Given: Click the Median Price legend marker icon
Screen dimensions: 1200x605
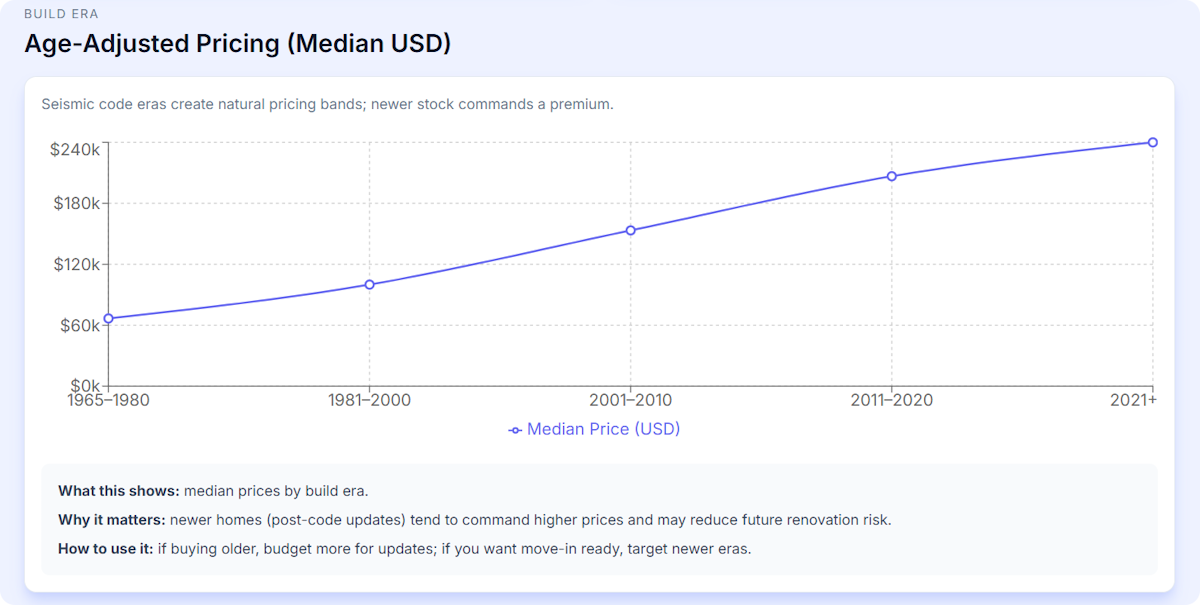Looking at the screenshot, I should click(x=515, y=430).
